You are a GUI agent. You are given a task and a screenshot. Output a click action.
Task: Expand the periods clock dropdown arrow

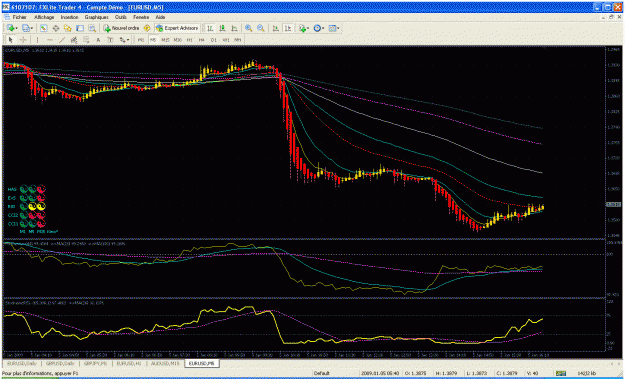pos(323,28)
